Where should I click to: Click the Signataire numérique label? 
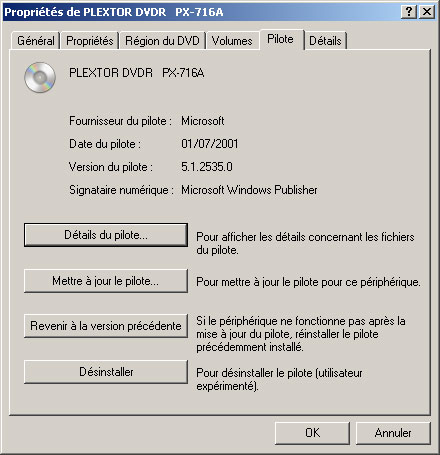121,190
